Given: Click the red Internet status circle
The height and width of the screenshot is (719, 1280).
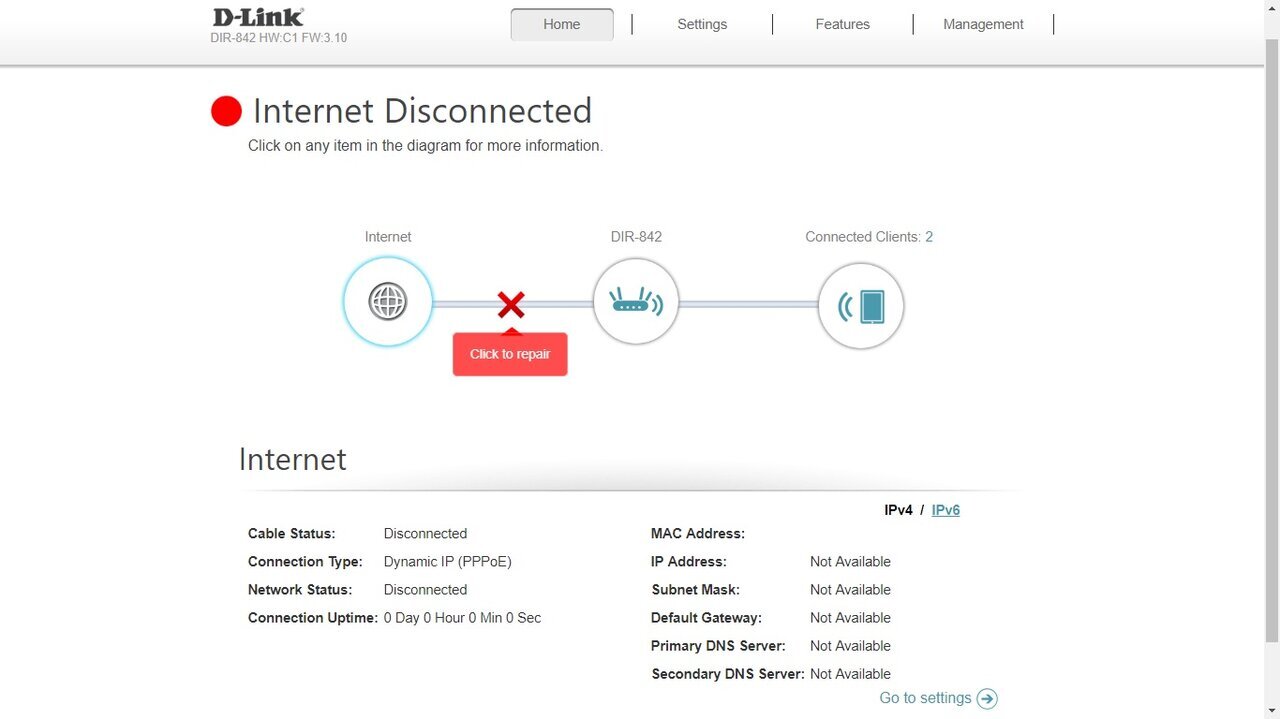Looking at the screenshot, I should click(x=227, y=111).
